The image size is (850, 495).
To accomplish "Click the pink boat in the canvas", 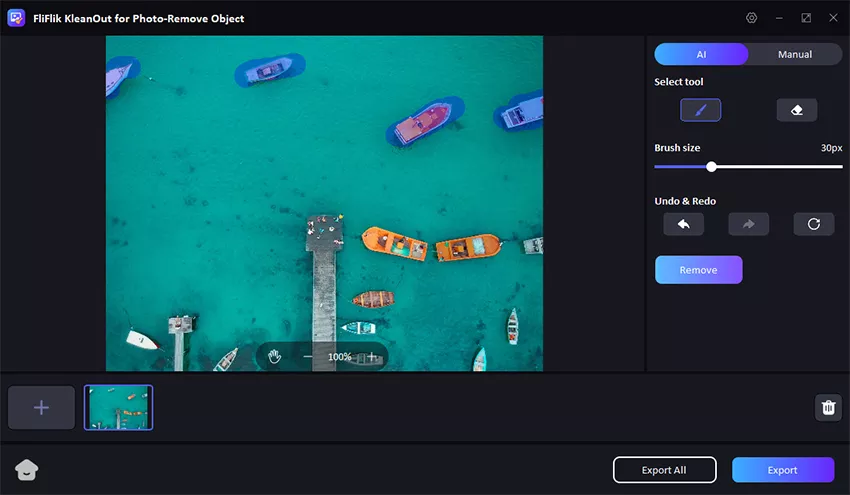I will tap(424, 123).
